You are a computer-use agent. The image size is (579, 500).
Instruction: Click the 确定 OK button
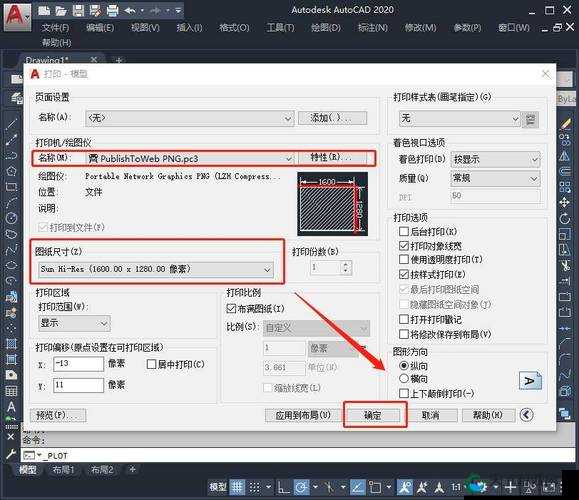[x=372, y=415]
